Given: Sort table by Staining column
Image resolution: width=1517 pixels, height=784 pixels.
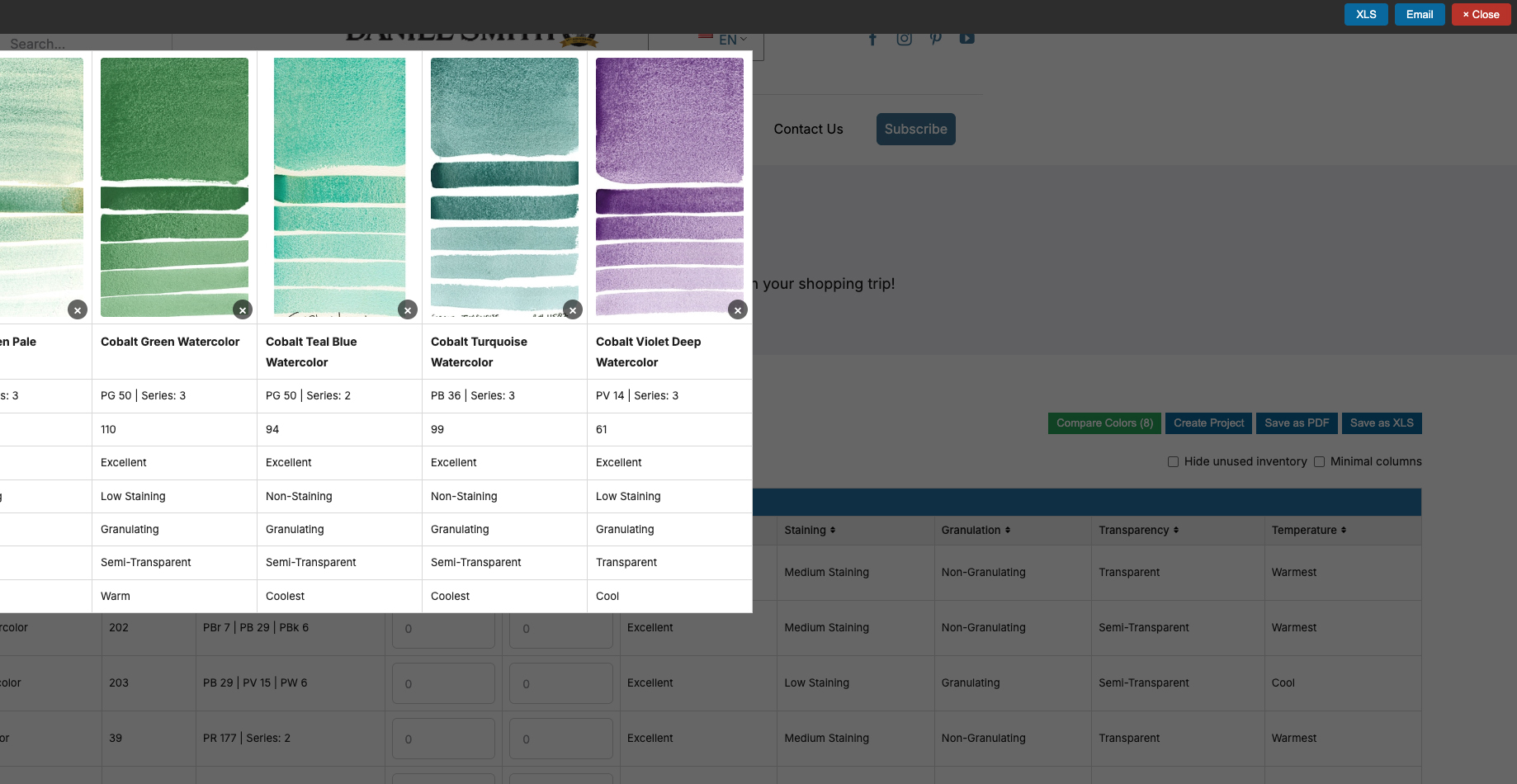Looking at the screenshot, I should [x=810, y=530].
